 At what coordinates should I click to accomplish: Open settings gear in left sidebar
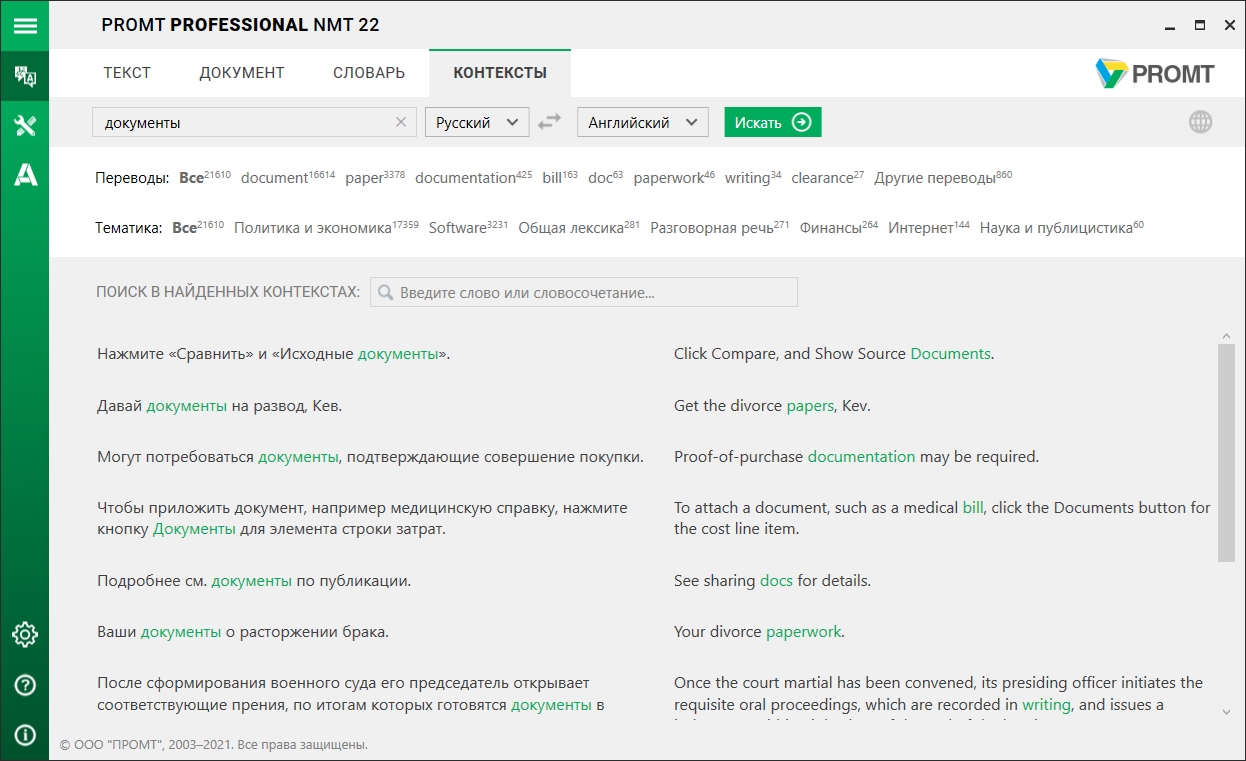point(24,634)
